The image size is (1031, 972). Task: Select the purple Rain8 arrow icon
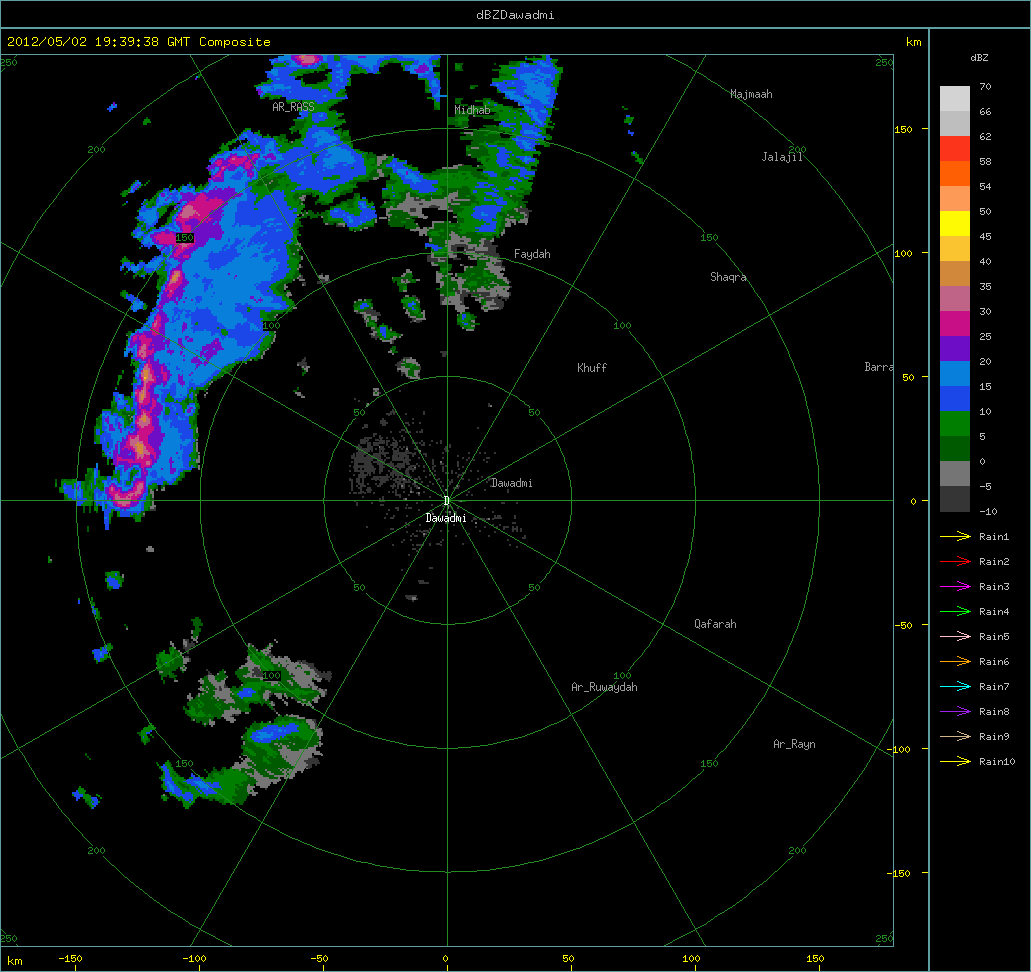[x=955, y=712]
